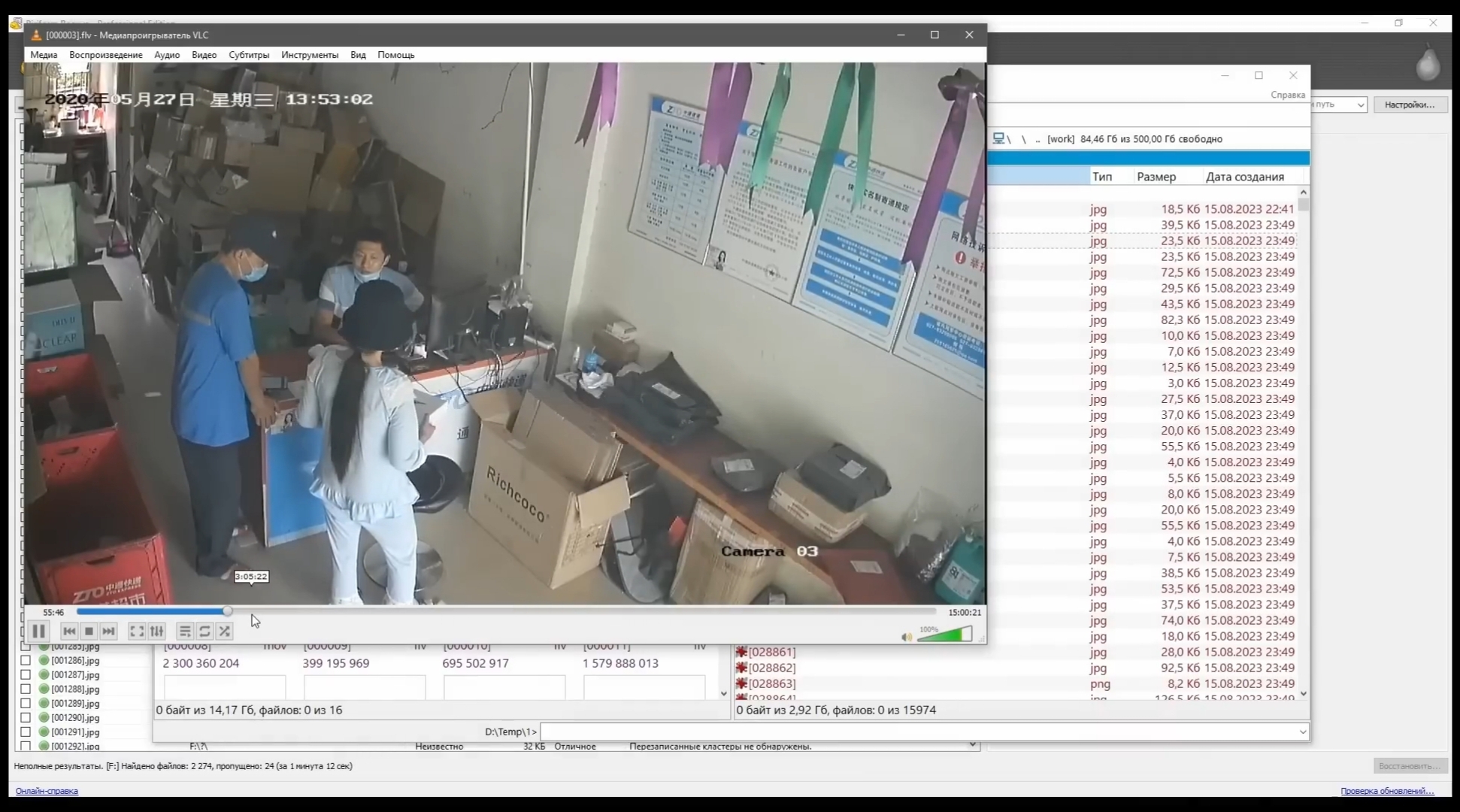Open the Субтитры menu
The image size is (1460, 812).
pos(249,55)
